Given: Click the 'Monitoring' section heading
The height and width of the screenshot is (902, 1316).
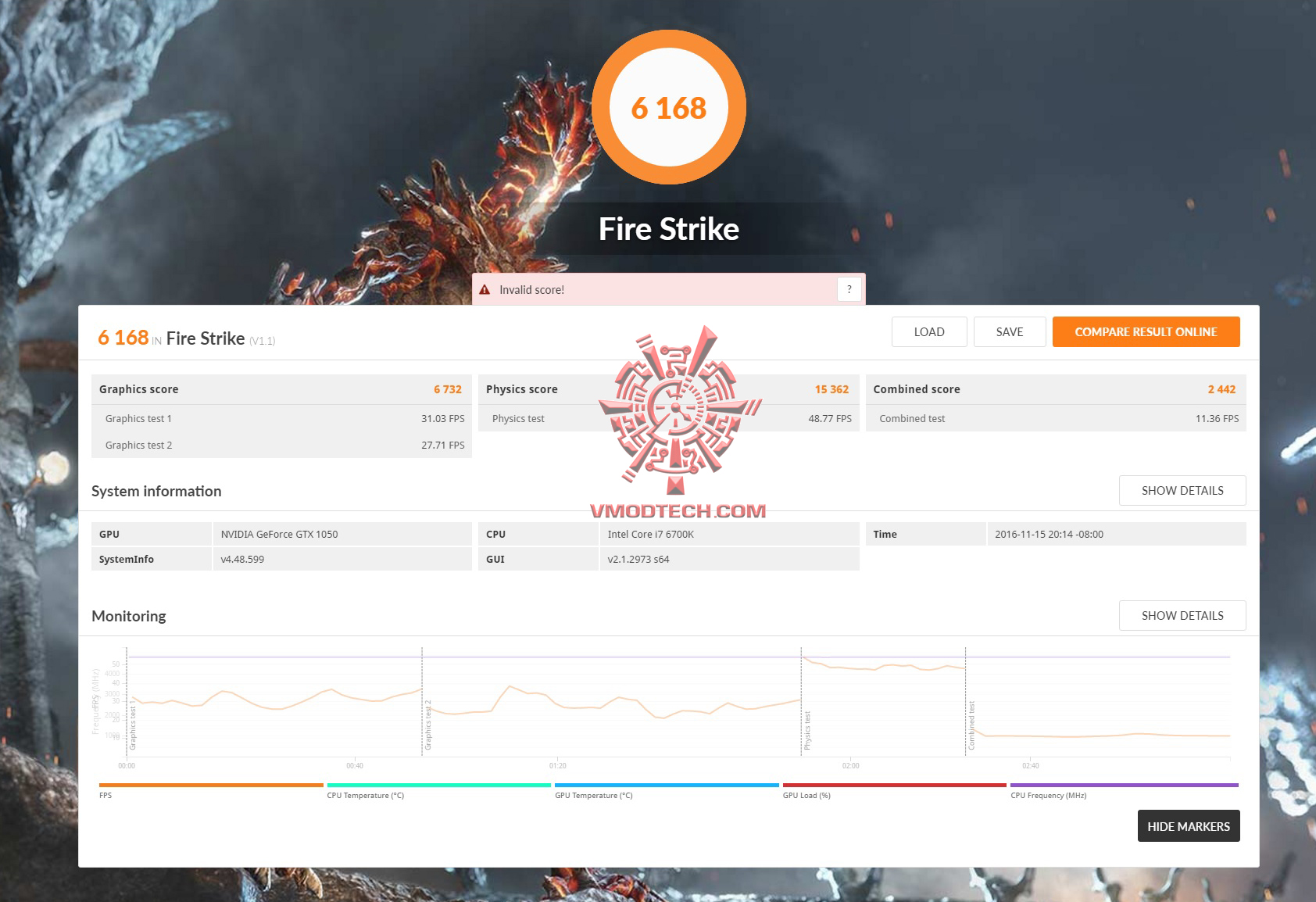Looking at the screenshot, I should (129, 616).
